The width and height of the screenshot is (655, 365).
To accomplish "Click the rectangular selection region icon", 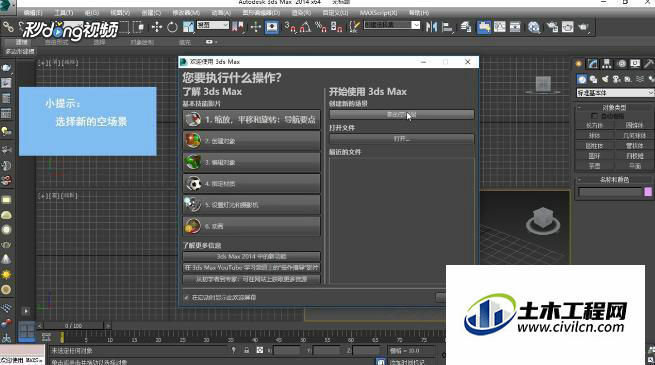I will 124,27.
